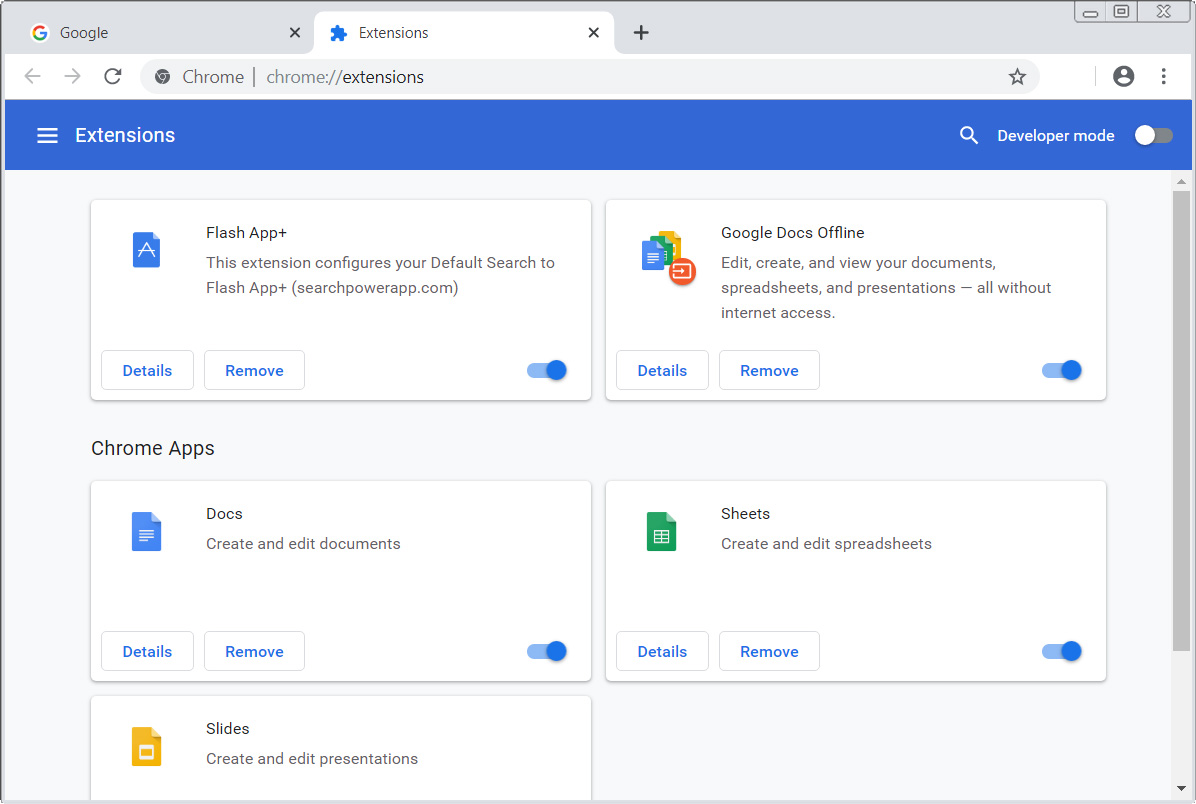This screenshot has height=804, width=1196.
Task: Reload the page
Action: [x=113, y=77]
